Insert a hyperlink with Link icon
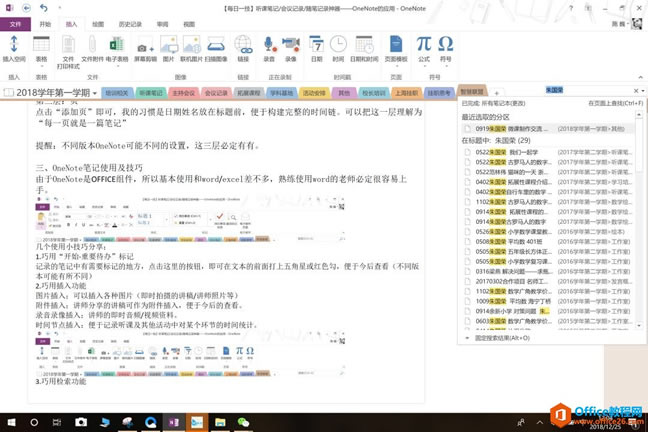 click(x=243, y=49)
